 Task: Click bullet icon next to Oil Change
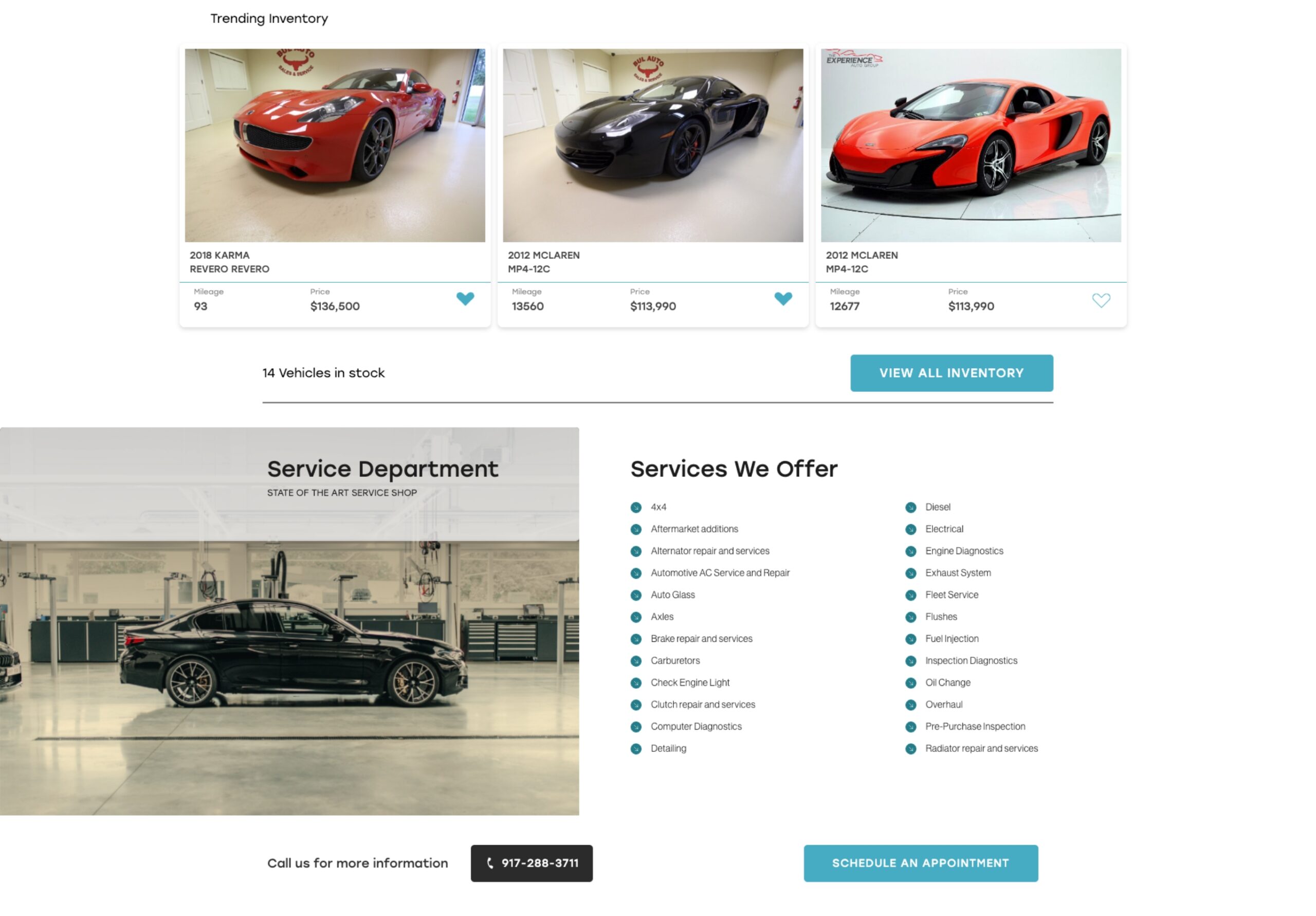[x=910, y=682]
